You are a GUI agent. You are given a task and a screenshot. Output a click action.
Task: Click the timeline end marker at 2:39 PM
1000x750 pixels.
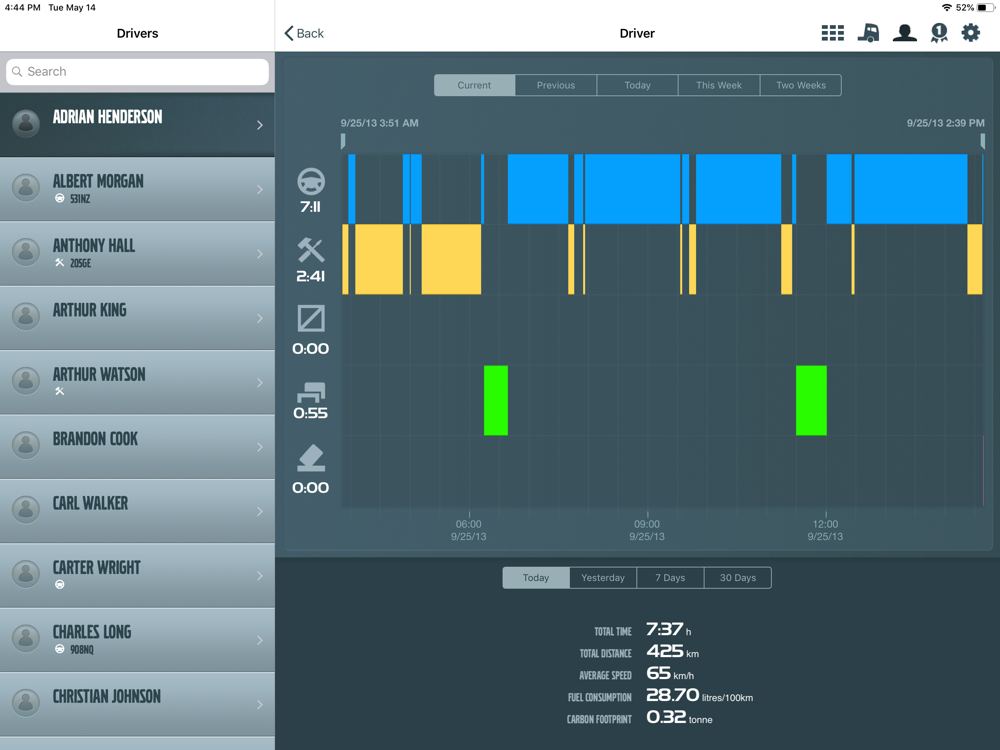point(982,142)
